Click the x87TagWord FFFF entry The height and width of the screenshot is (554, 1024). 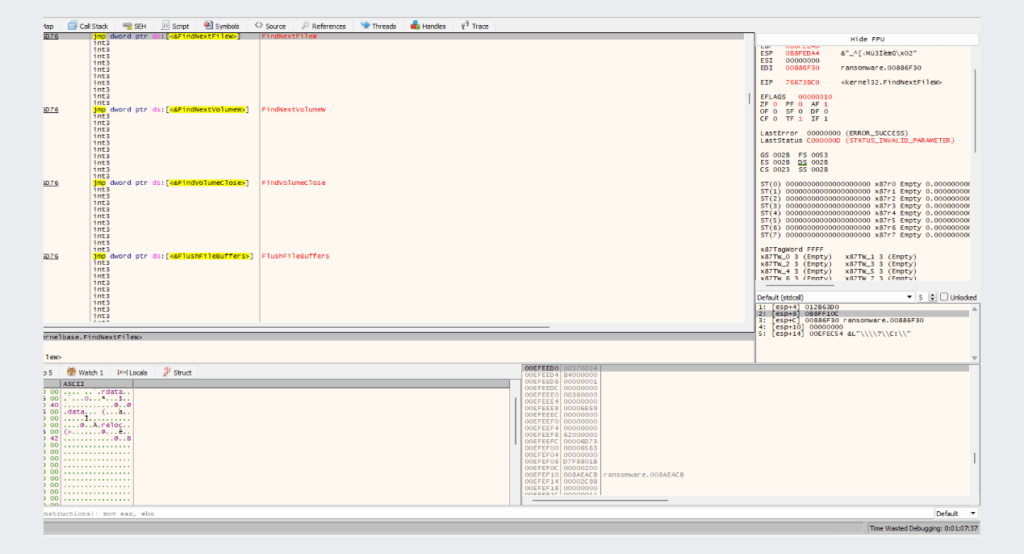tap(792, 250)
